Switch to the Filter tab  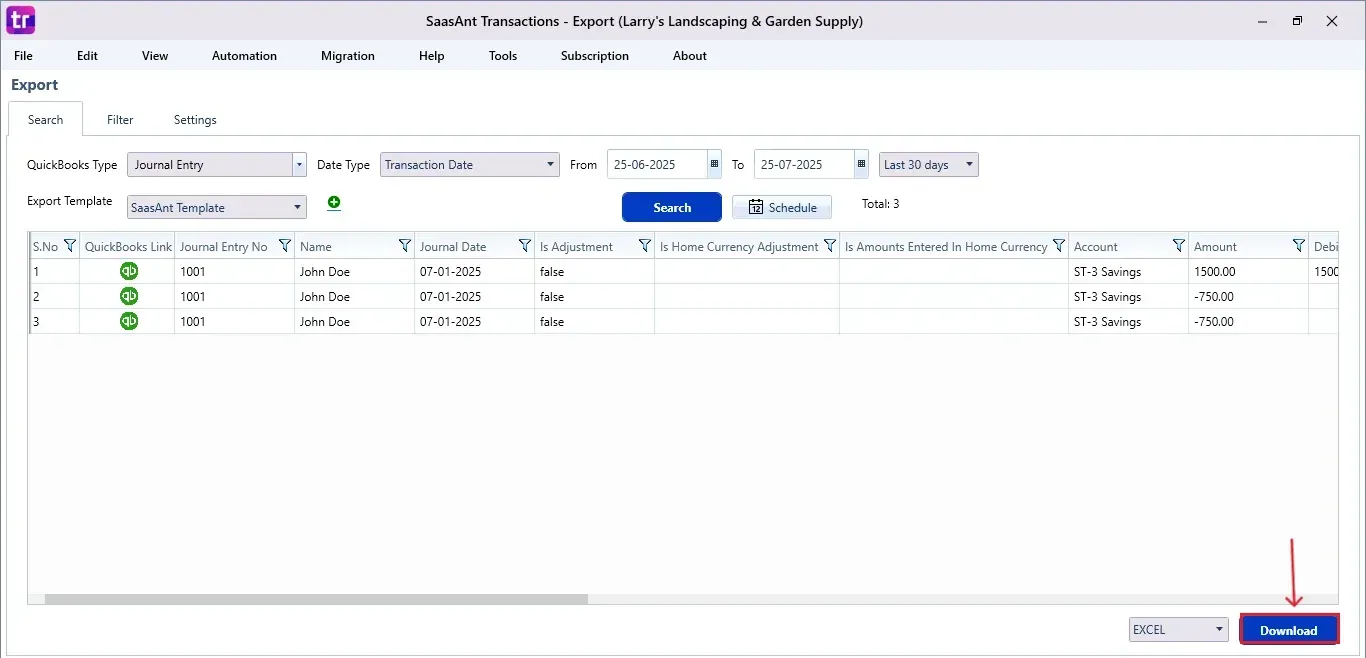(120, 119)
